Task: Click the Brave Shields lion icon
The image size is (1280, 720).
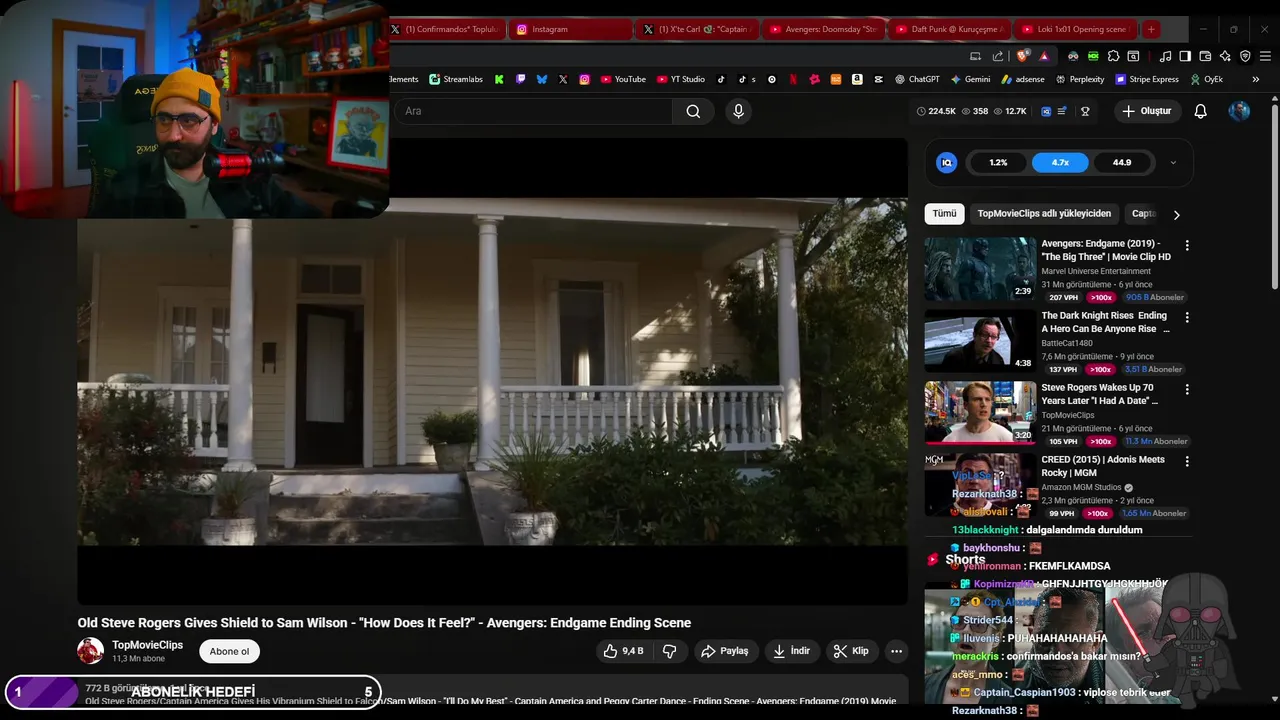Action: tap(1021, 56)
